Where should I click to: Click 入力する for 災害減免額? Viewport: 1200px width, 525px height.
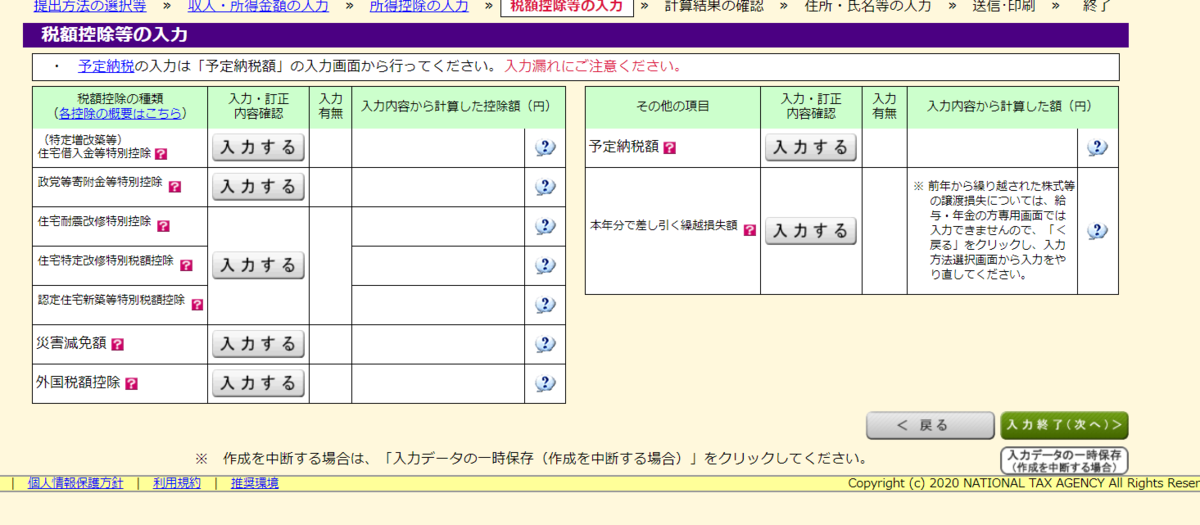pyautogui.click(x=258, y=344)
